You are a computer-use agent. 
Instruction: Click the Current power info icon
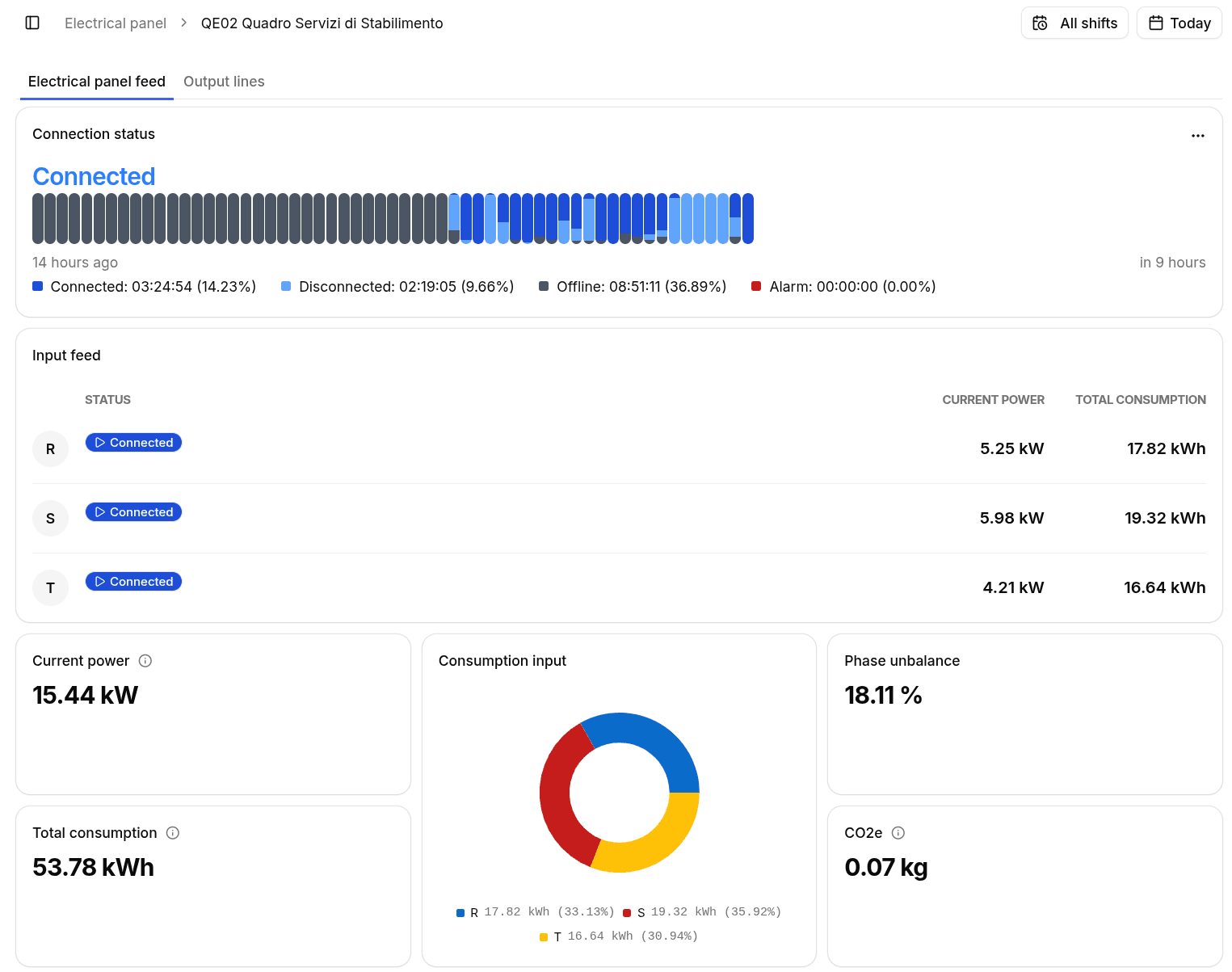point(145,661)
